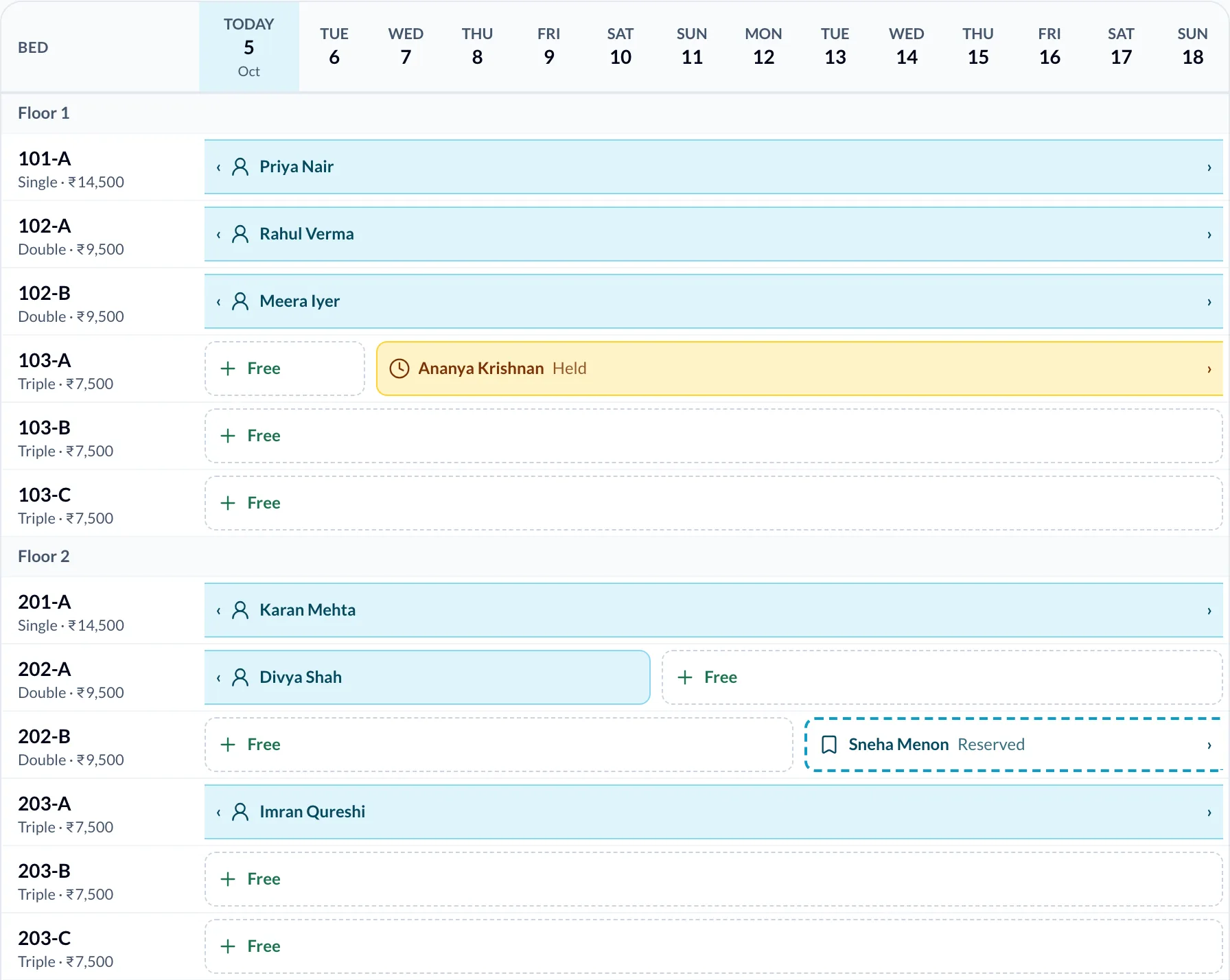The height and width of the screenshot is (980, 1230).
Task: Open Ananya Krishnan's held booking
Action: (800, 369)
